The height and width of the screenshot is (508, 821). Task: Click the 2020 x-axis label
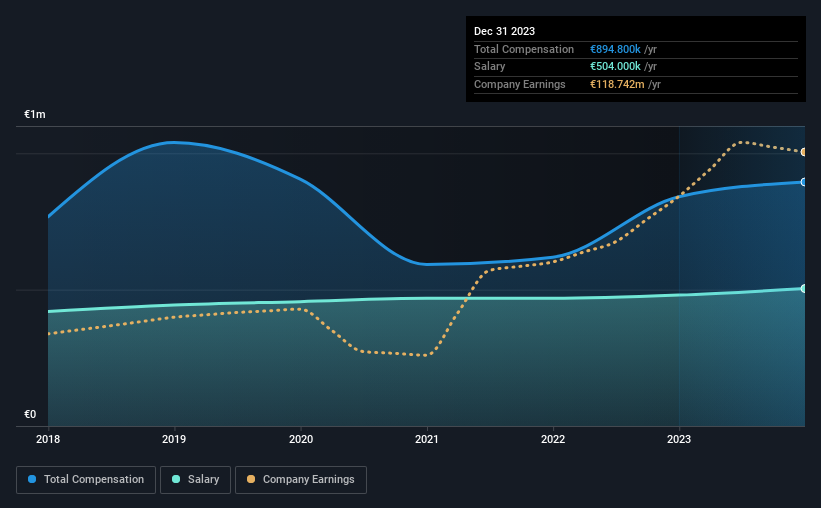pos(301,439)
